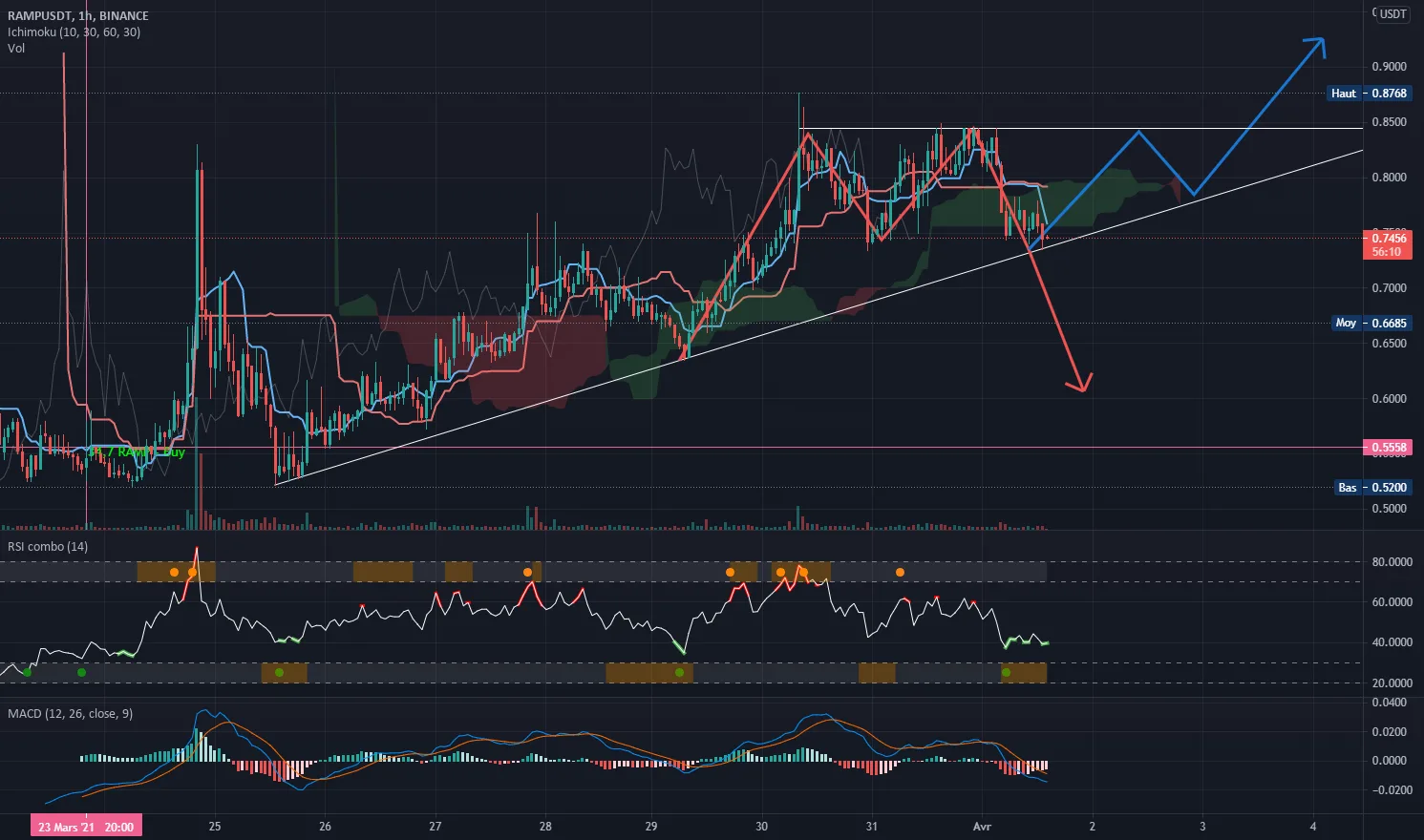Click date 30 on time axis
Screen dimensions: 1424x840
[761, 827]
